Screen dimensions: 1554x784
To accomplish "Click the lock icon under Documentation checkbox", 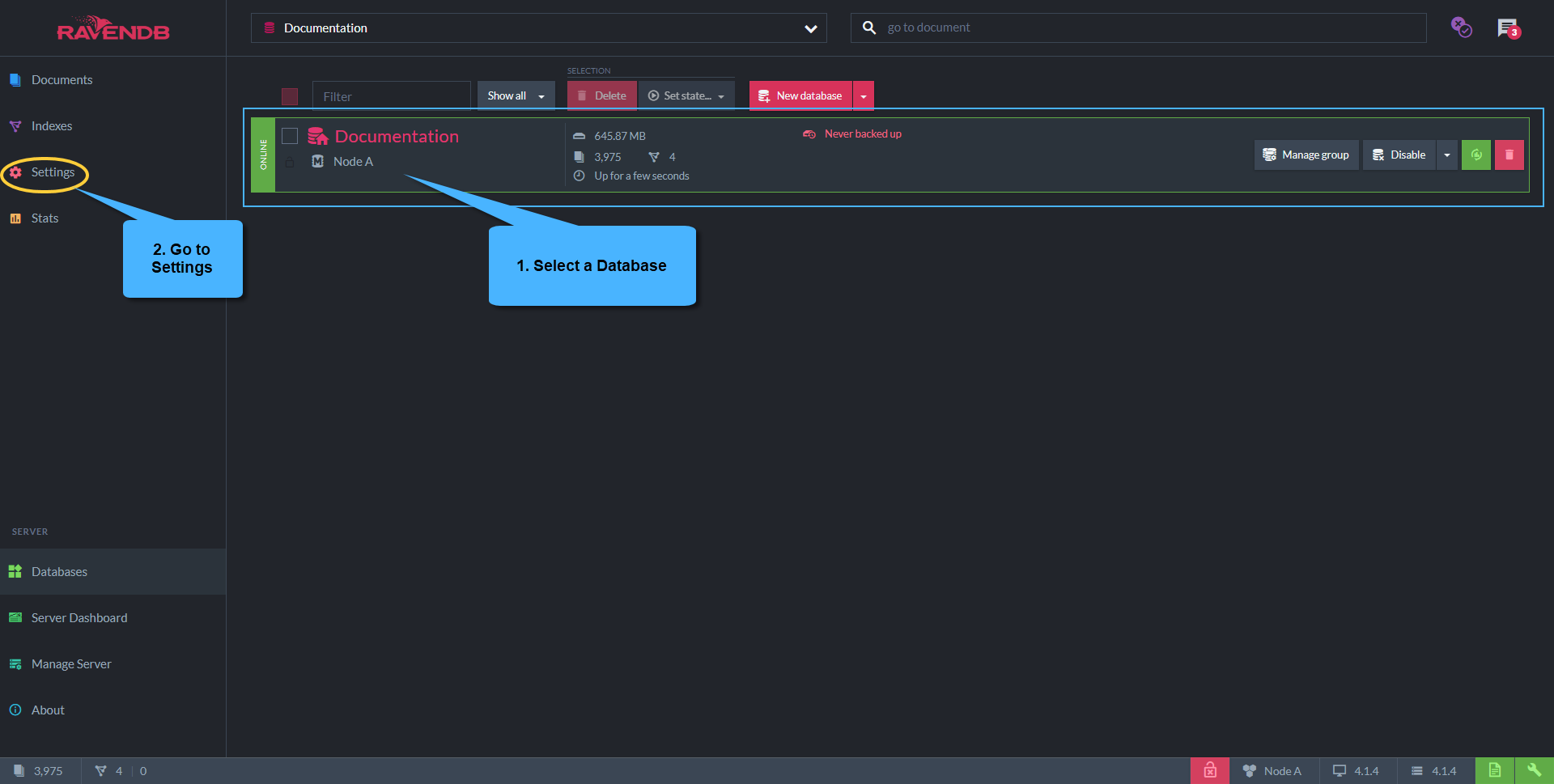I will [x=290, y=162].
